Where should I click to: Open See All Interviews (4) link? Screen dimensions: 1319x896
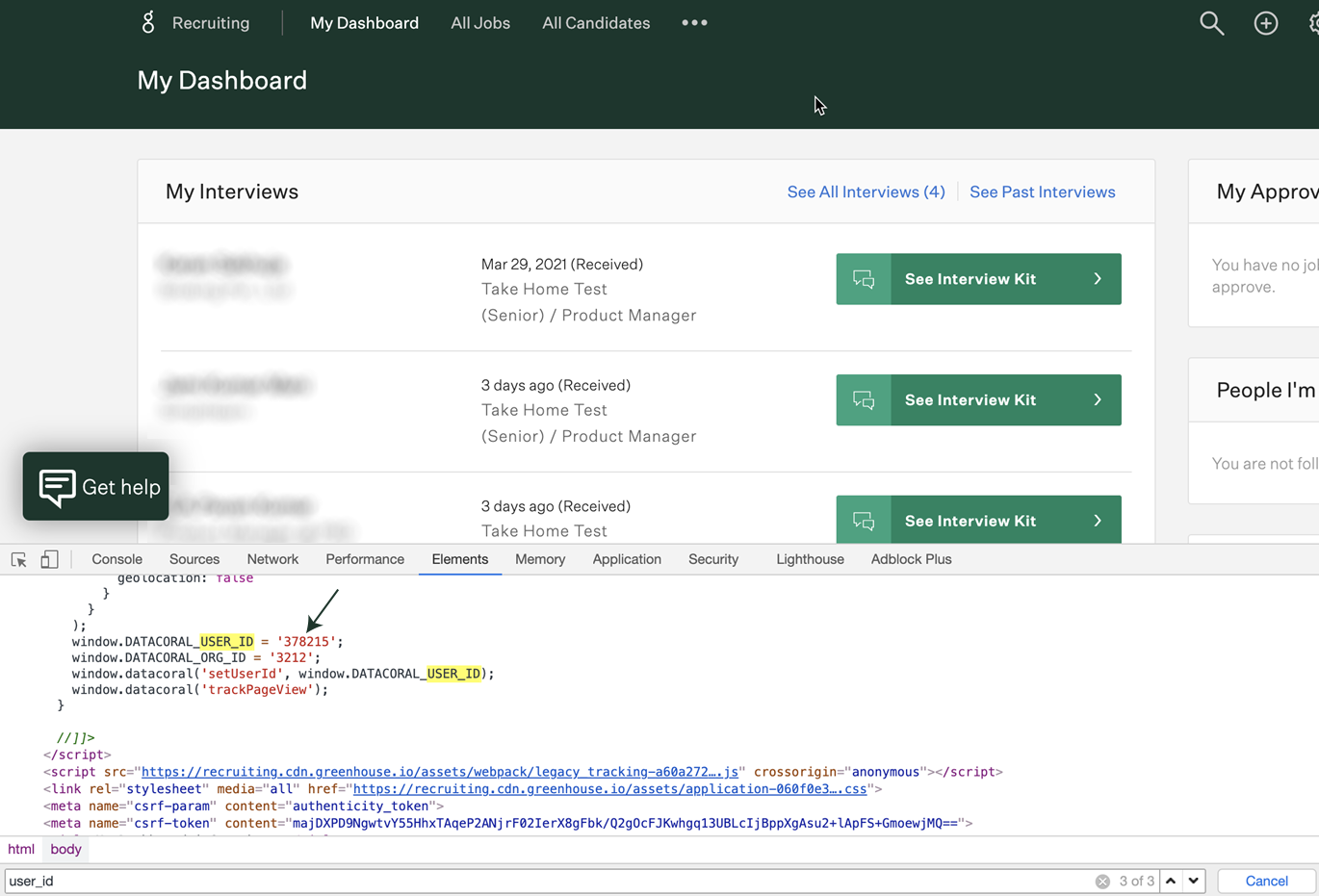(x=866, y=192)
